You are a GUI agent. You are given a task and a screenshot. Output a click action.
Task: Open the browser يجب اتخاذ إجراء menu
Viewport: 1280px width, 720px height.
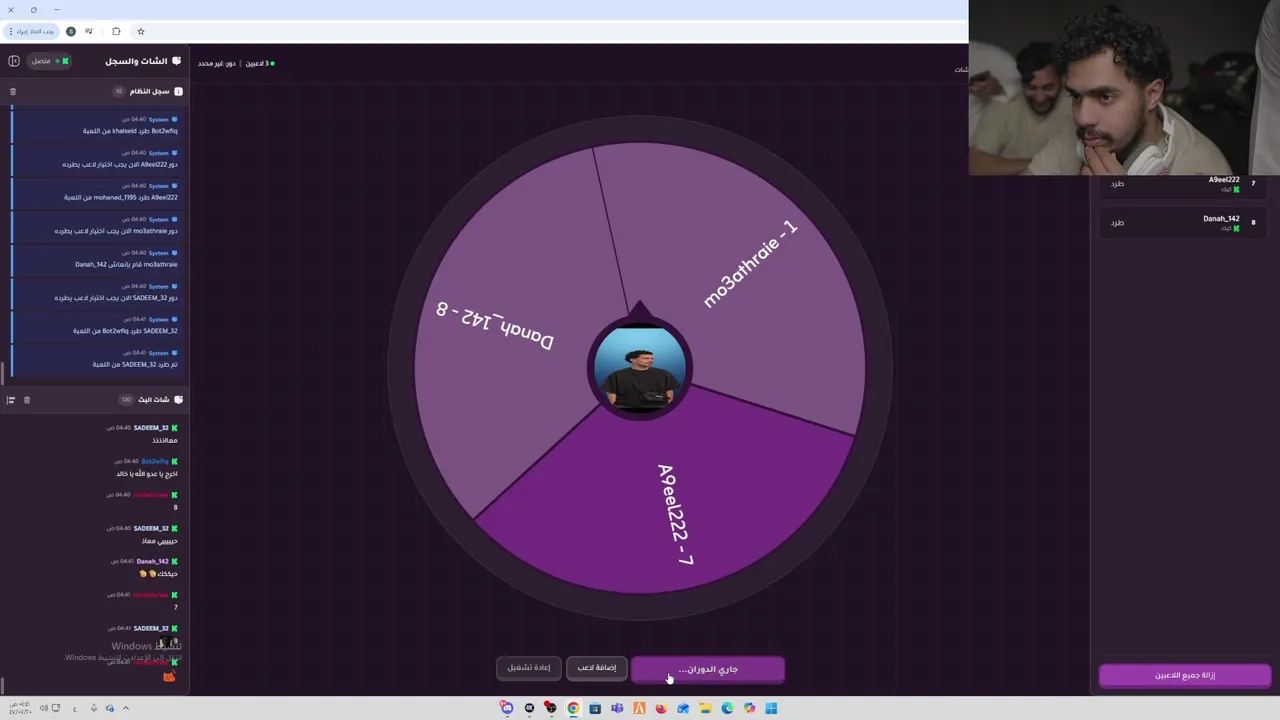tap(32, 31)
